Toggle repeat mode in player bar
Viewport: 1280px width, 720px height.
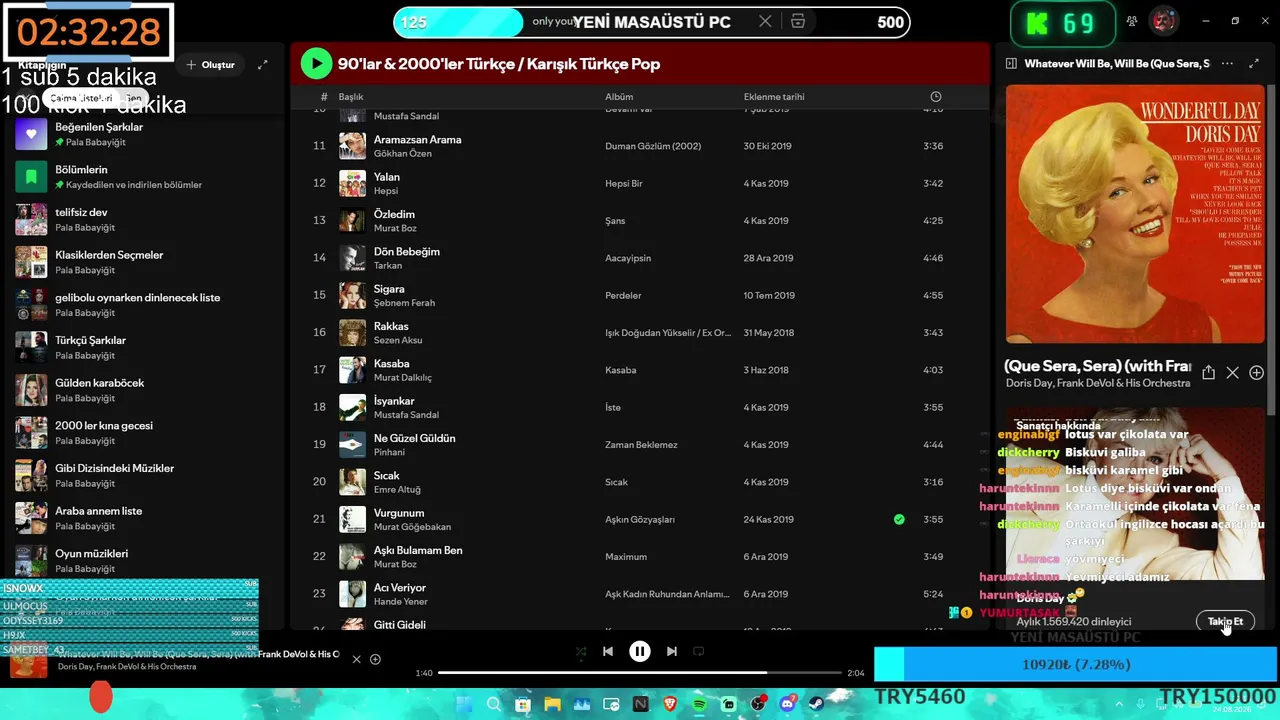coord(699,652)
